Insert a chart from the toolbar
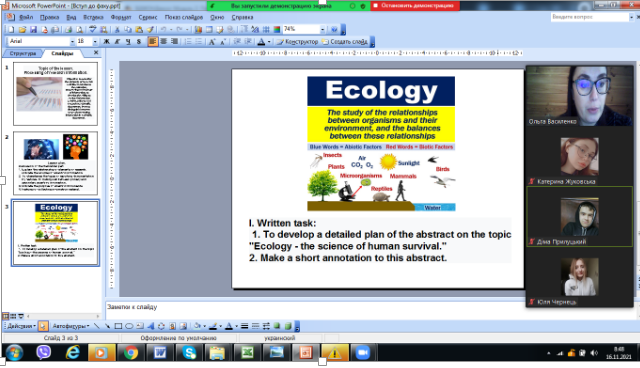This screenshot has height=368, width=640. point(198,29)
